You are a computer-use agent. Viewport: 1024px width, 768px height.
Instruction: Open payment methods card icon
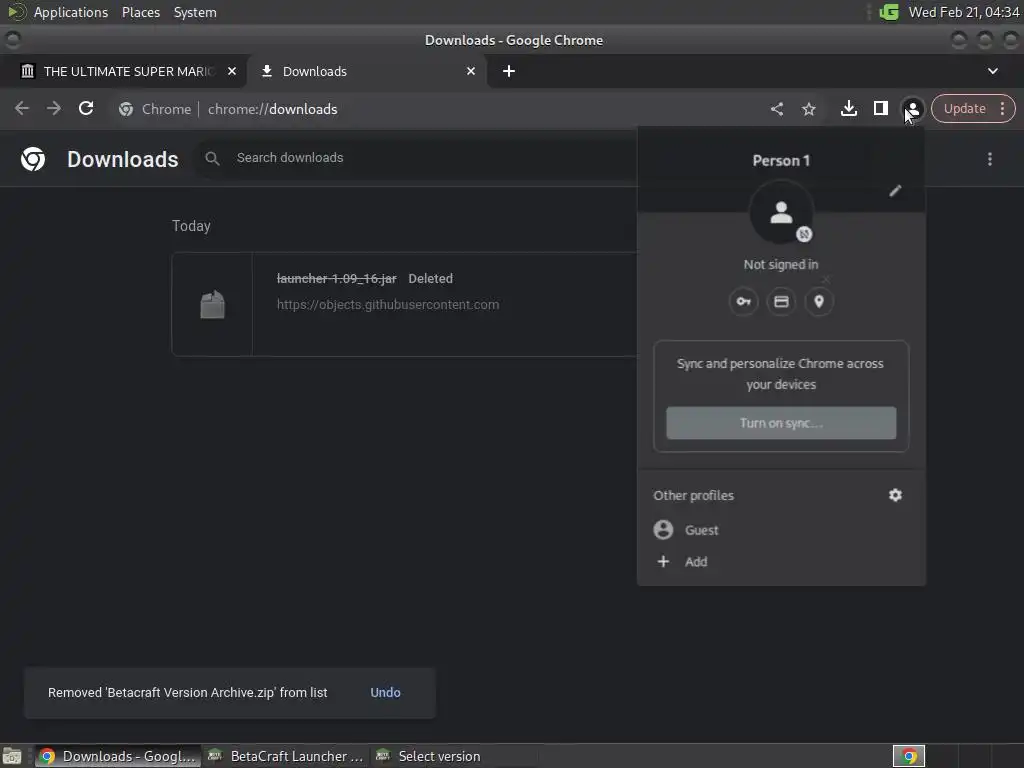[781, 302]
